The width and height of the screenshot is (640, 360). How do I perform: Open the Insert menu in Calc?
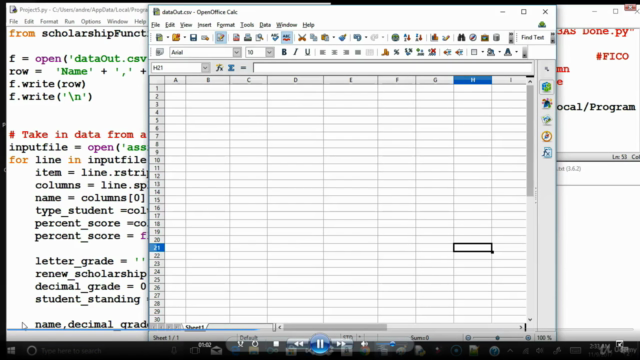click(204, 25)
